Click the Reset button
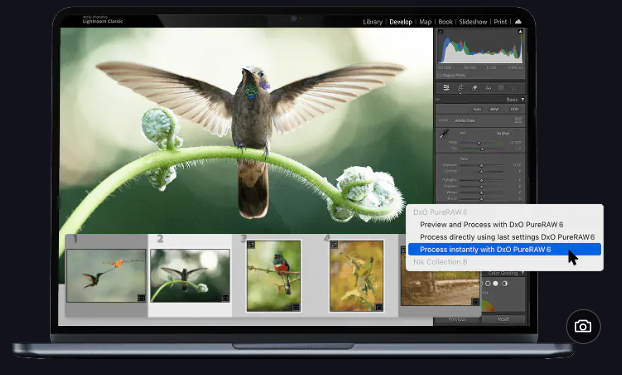Screen dimensions: 622x375 503,319
